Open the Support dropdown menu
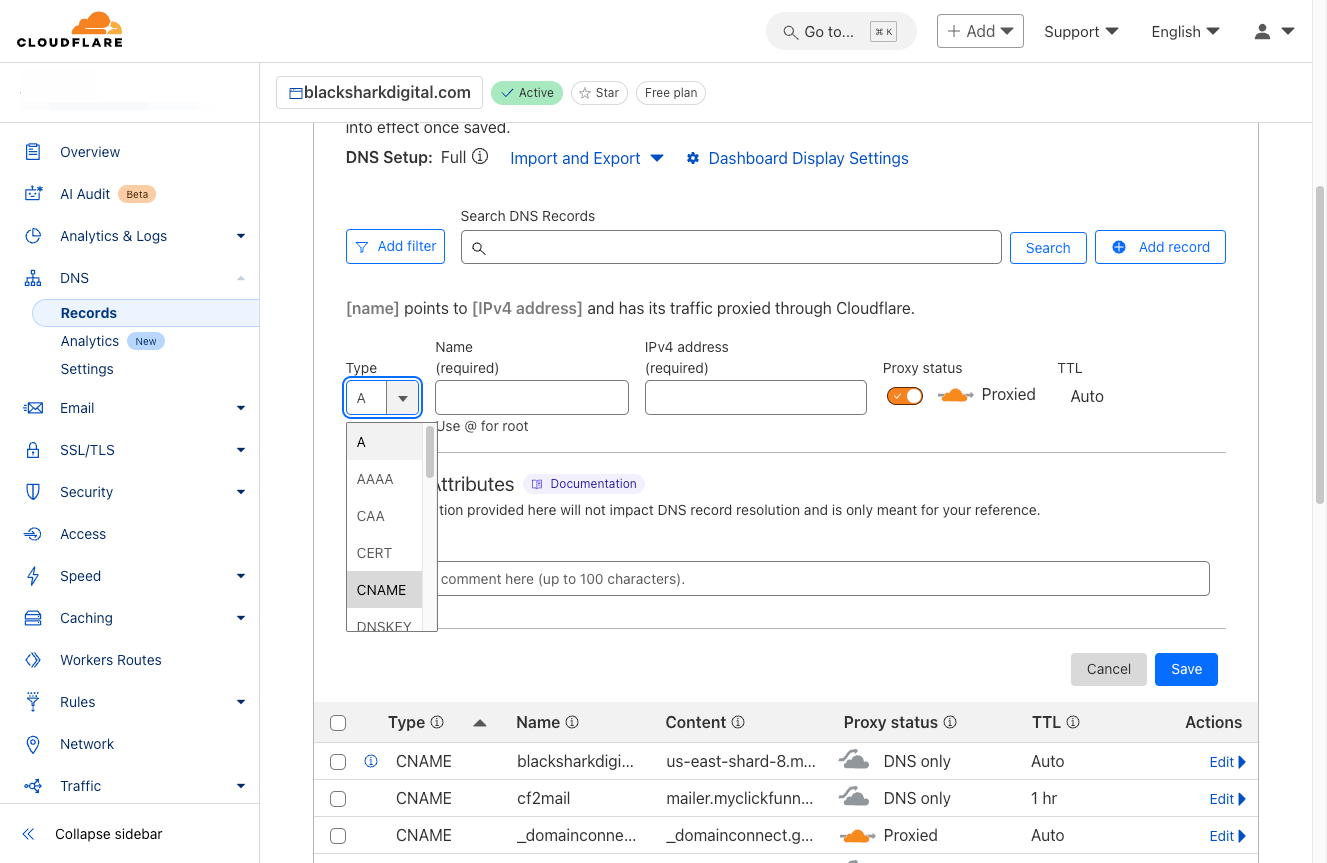The image size is (1327, 863). (x=1081, y=32)
